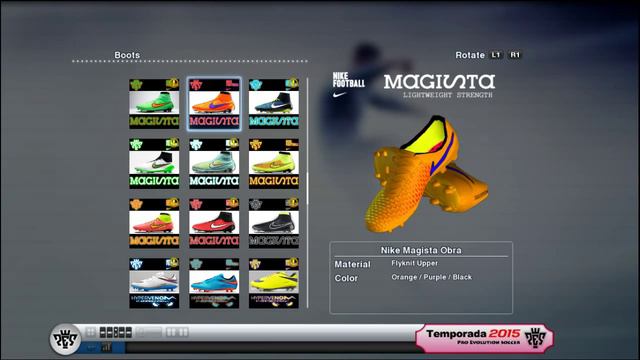The height and width of the screenshot is (360, 640).
Task: Click the Nike Magista Obra title
Action: (421, 250)
